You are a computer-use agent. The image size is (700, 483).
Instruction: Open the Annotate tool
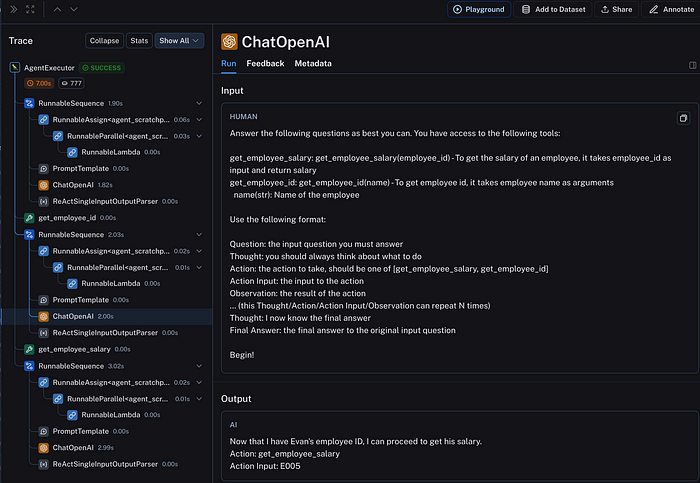point(671,9)
